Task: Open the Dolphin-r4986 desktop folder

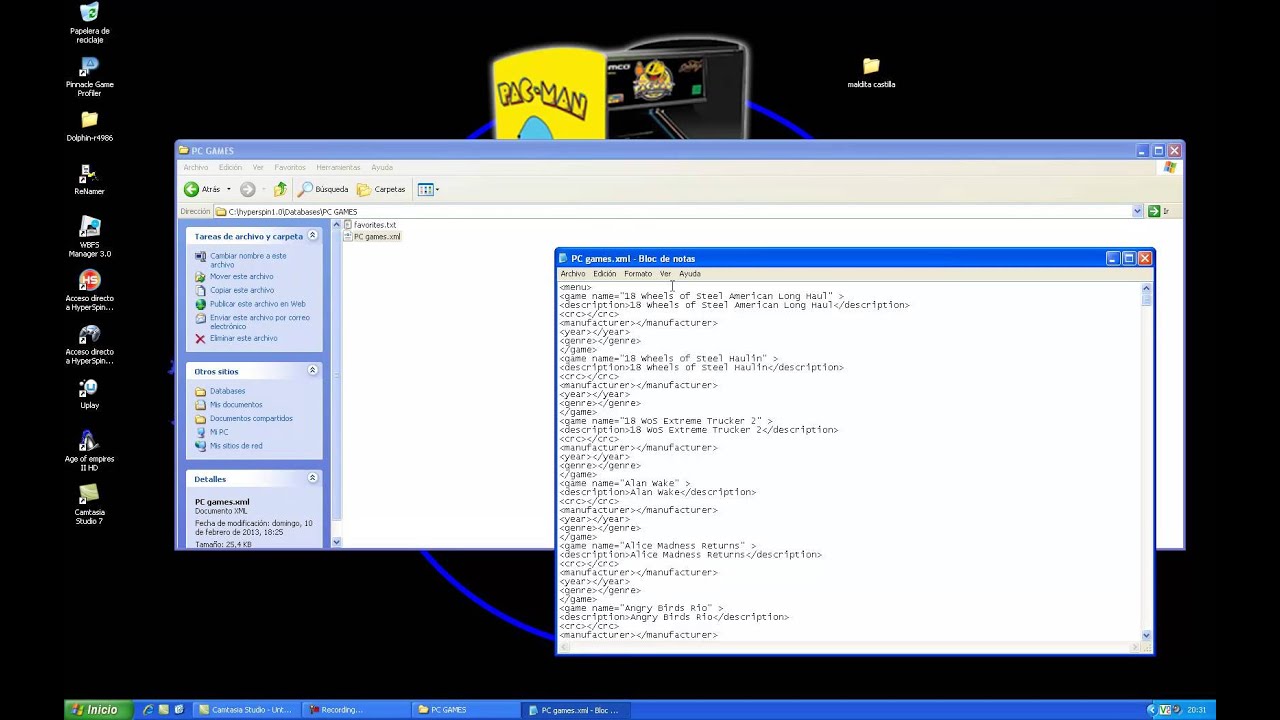Action: pyautogui.click(x=89, y=127)
